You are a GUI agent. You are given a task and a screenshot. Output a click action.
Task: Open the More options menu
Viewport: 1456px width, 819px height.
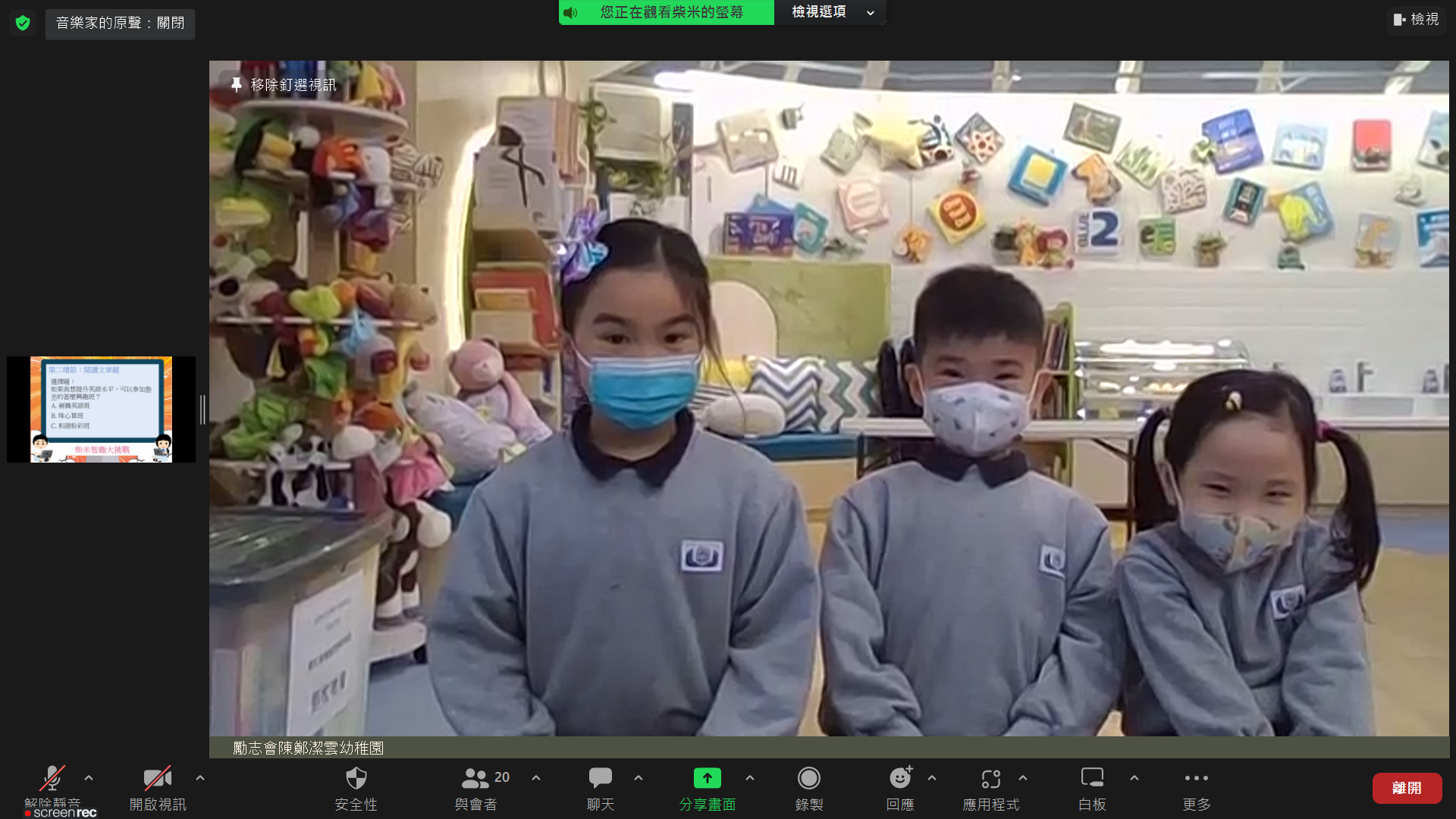pos(1196,779)
